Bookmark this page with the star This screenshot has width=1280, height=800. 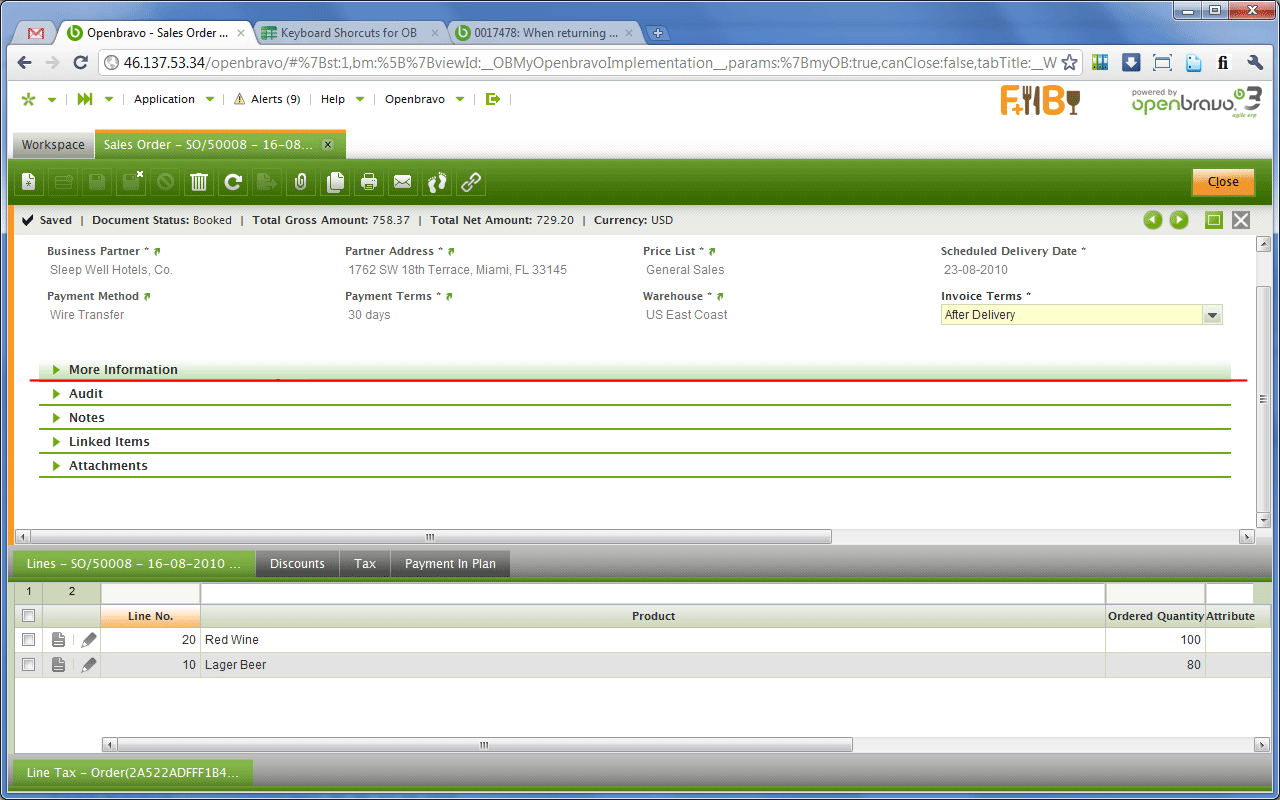coord(1069,62)
